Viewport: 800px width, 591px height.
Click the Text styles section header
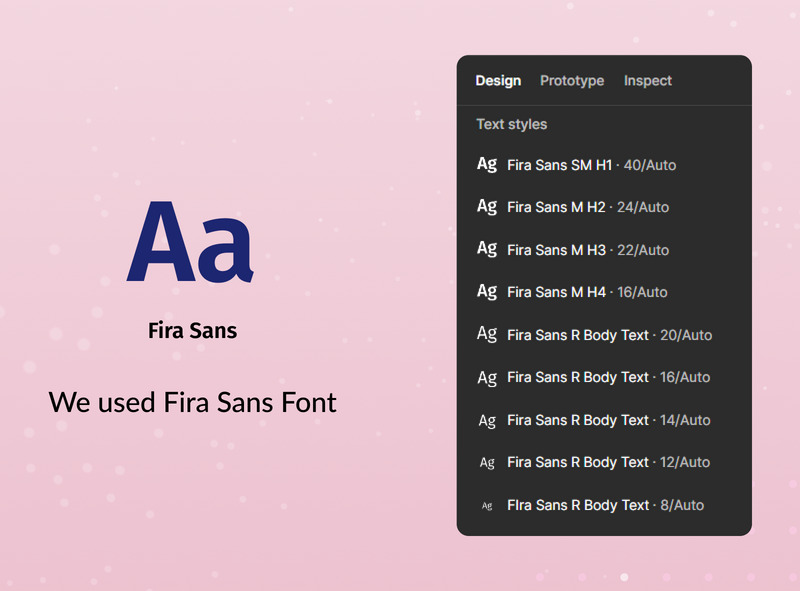(x=511, y=125)
